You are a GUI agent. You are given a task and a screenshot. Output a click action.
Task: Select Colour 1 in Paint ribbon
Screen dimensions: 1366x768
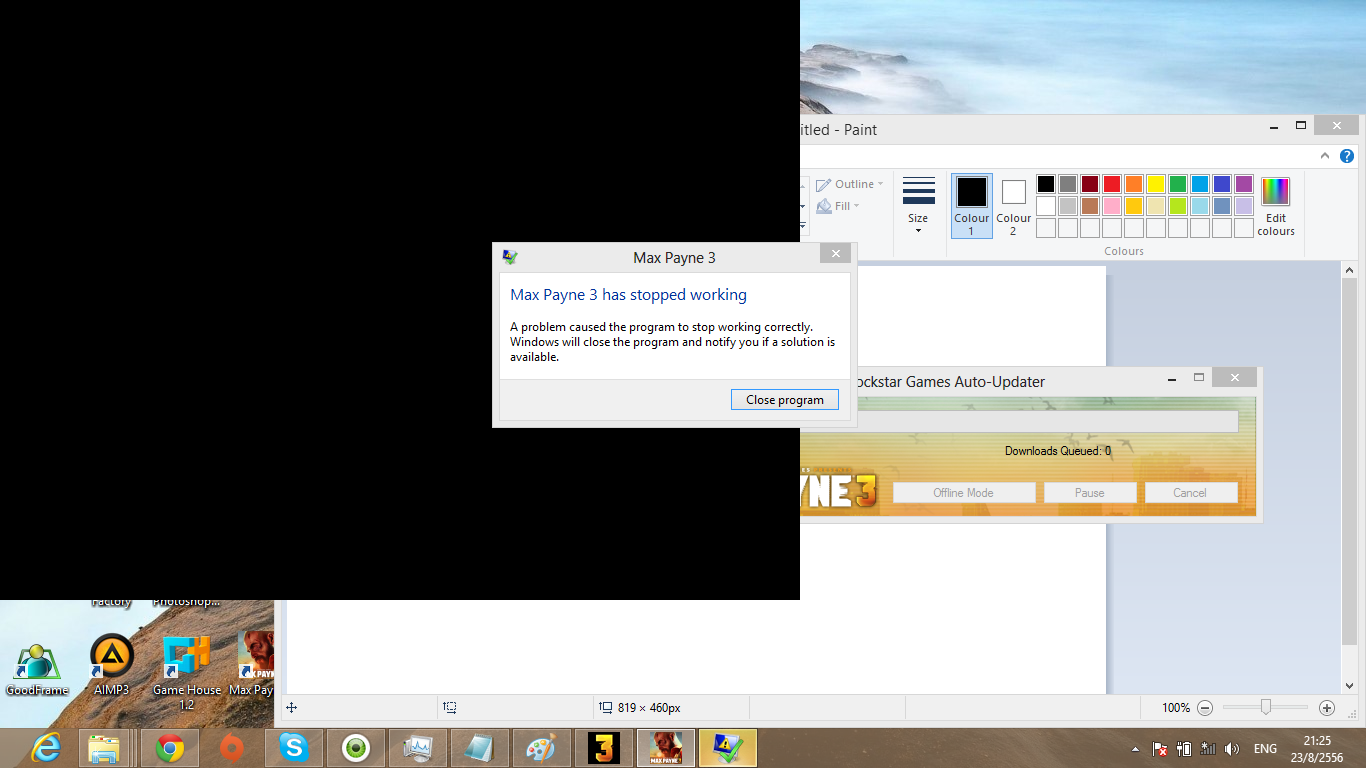point(971,206)
